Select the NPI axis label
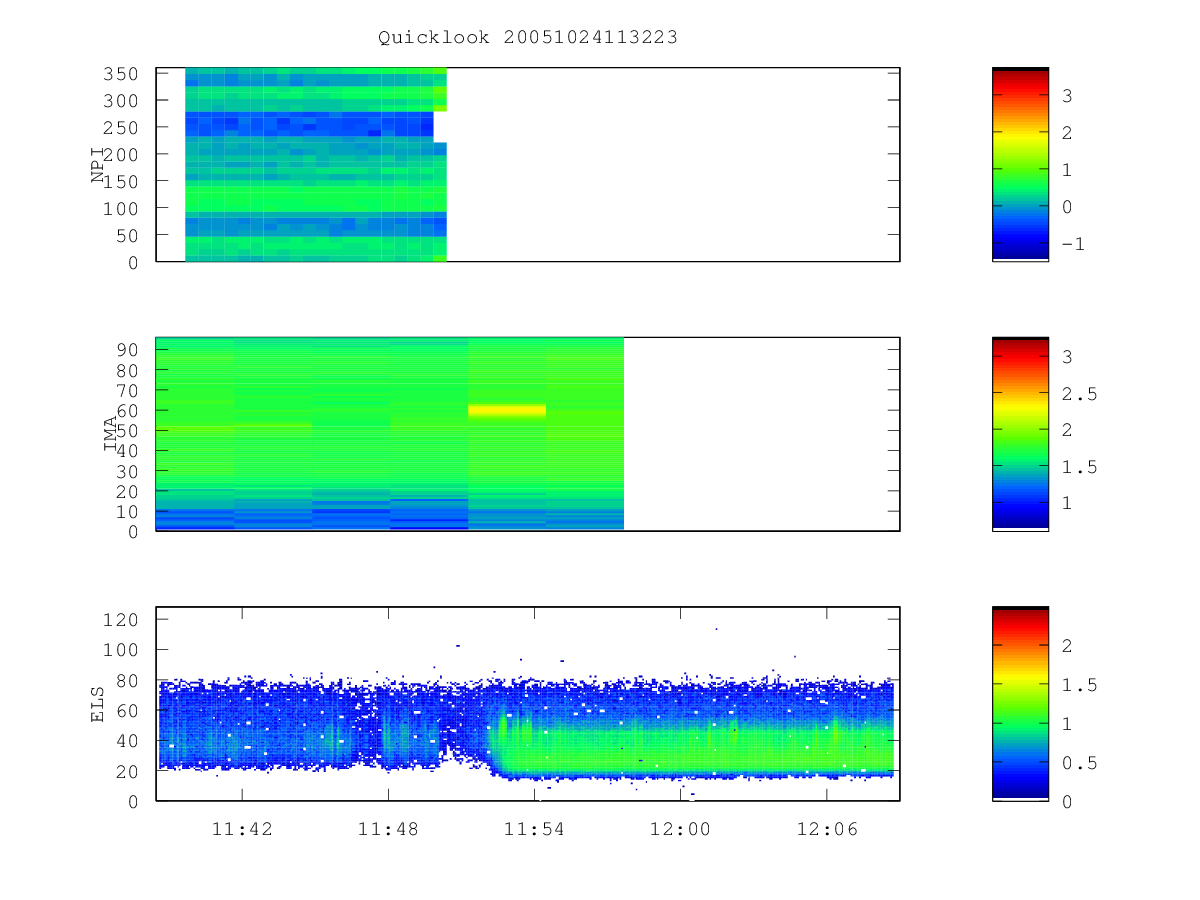The height and width of the screenshot is (900, 1200). pos(98,164)
